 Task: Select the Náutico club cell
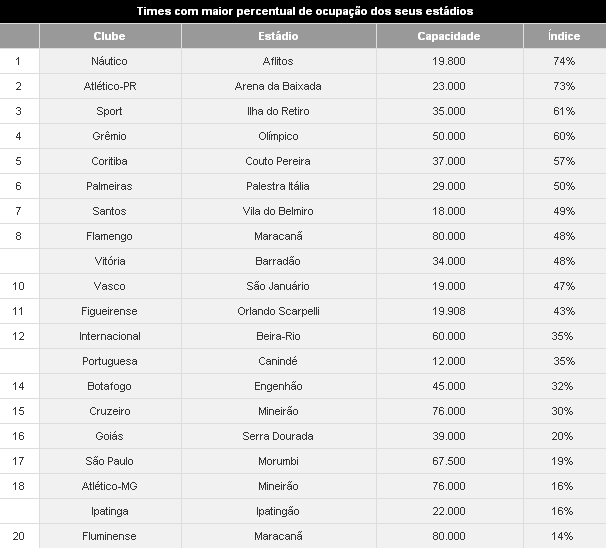109,61
